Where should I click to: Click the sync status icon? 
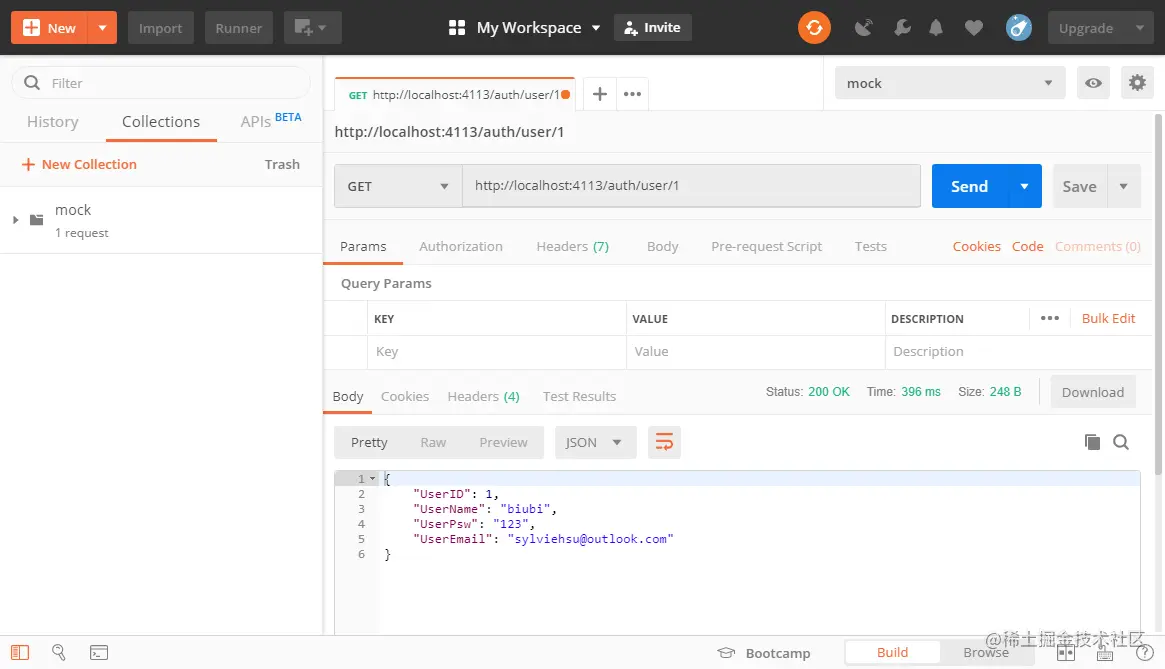814,28
